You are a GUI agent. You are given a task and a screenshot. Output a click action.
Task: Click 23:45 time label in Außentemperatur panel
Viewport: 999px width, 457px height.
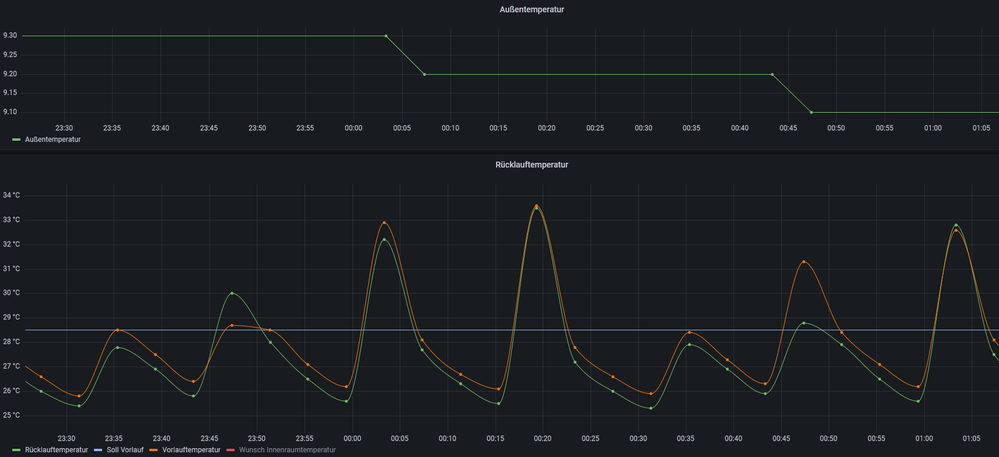[x=208, y=128]
